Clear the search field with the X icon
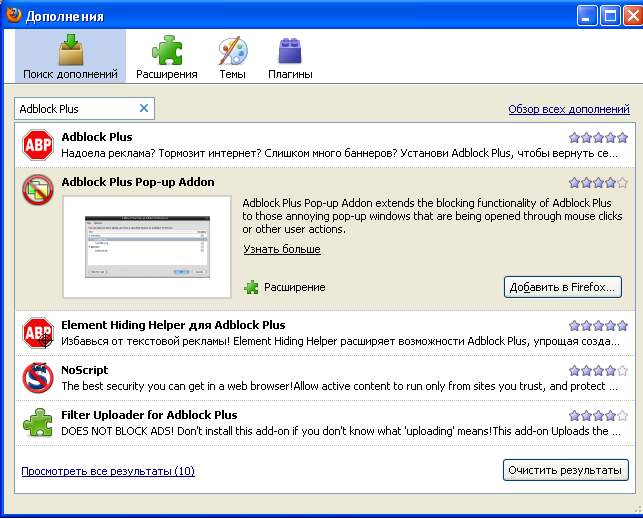 144,108
